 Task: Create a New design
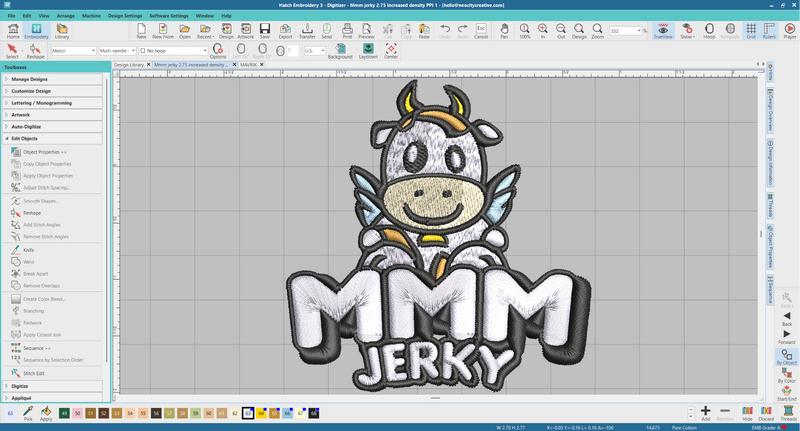[x=141, y=31]
